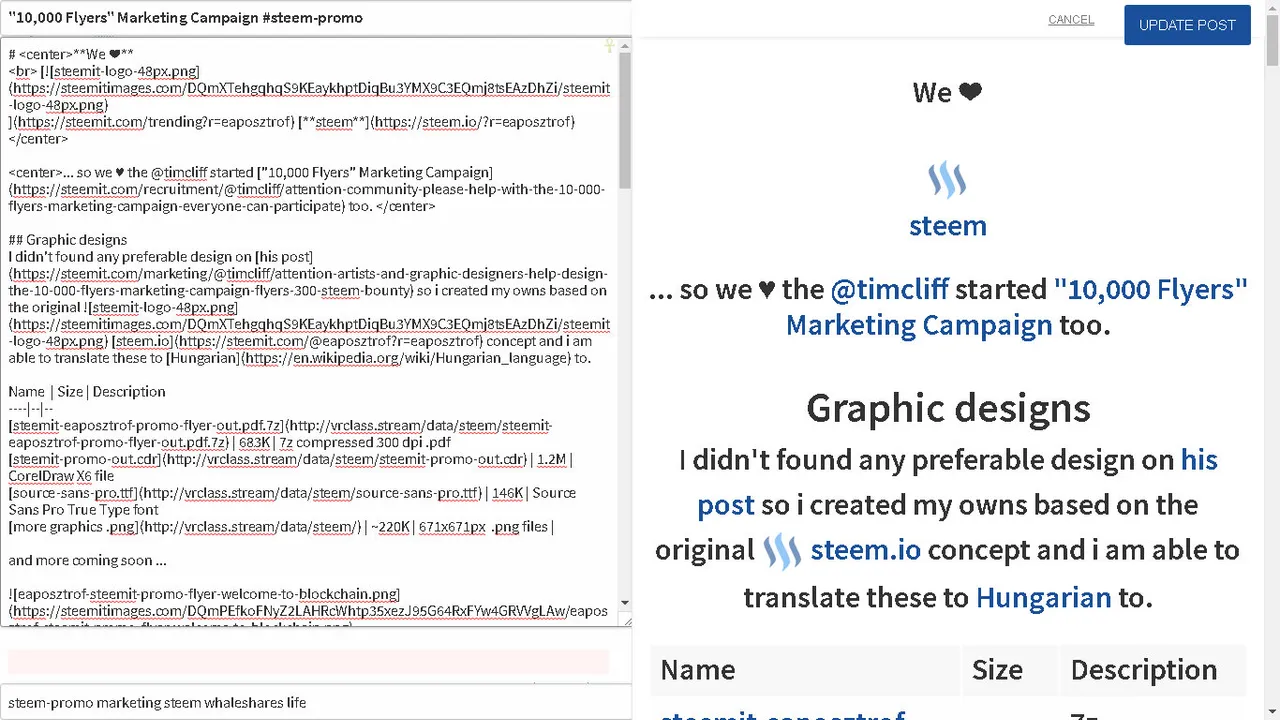Focus the post title input field

[316, 18]
